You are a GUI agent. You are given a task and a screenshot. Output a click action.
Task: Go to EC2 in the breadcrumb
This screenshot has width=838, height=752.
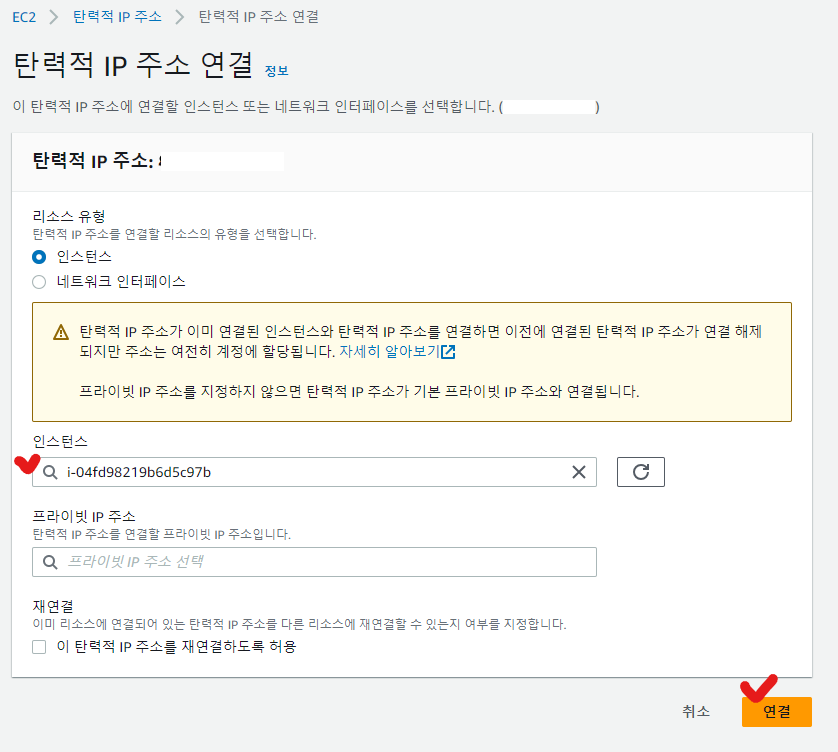[24, 17]
